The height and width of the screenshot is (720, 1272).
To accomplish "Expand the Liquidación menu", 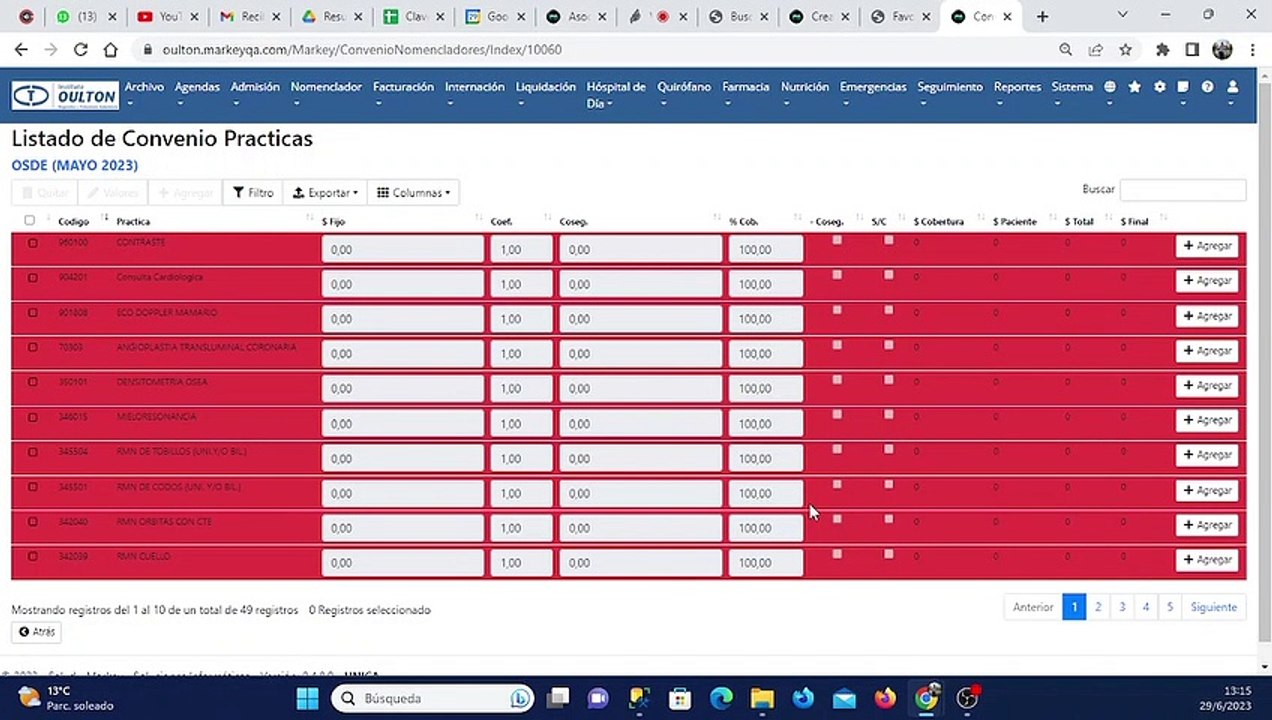I will click(546, 93).
